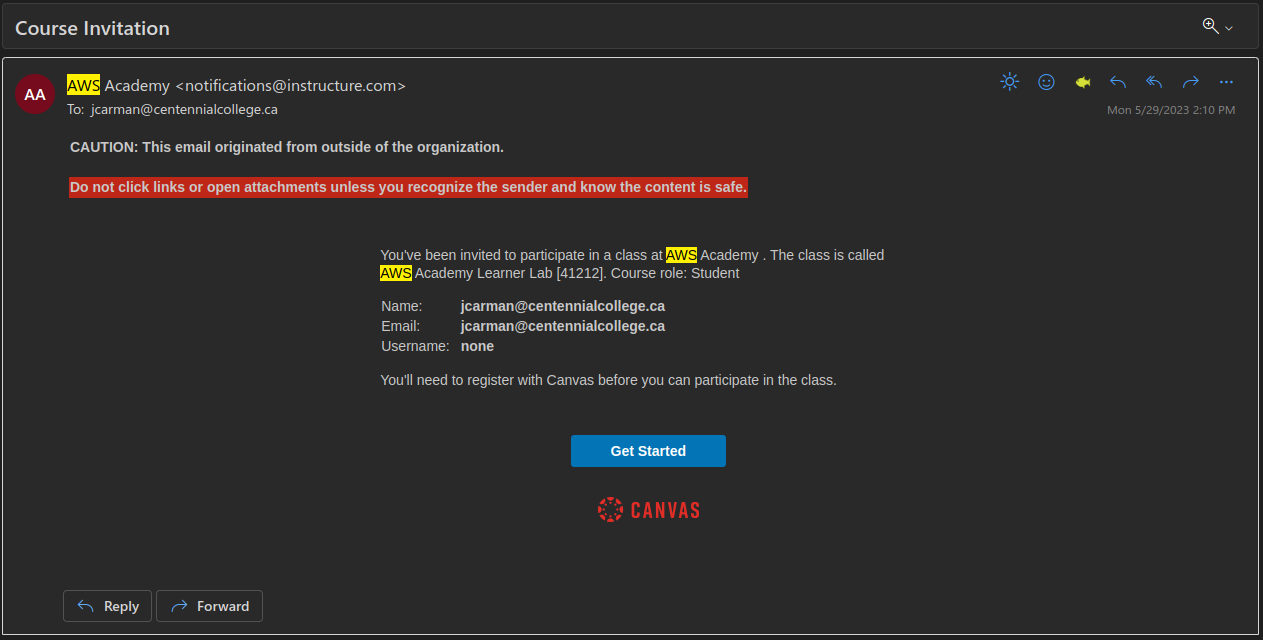Open reactions with the smiley icon
Viewport: 1263px width, 640px height.
pyautogui.click(x=1046, y=82)
